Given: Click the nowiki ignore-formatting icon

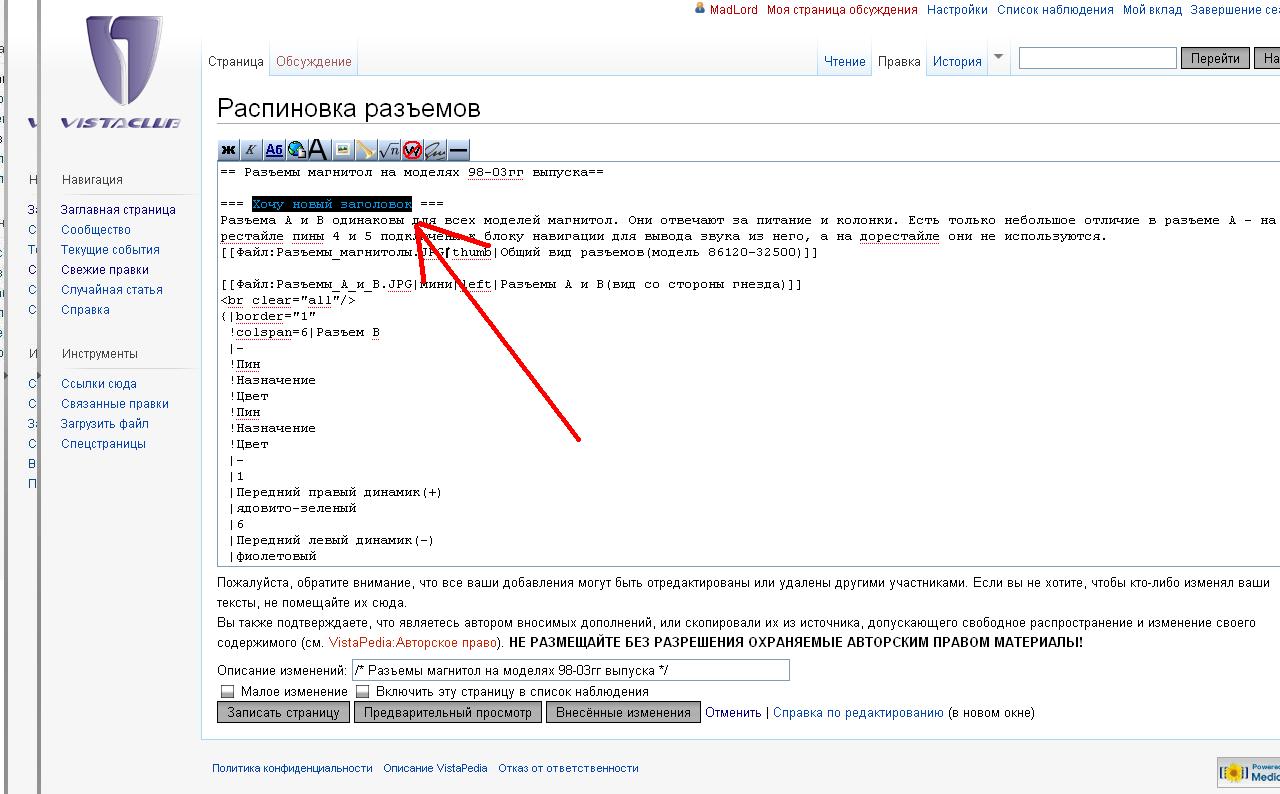Looking at the screenshot, I should 412,150.
